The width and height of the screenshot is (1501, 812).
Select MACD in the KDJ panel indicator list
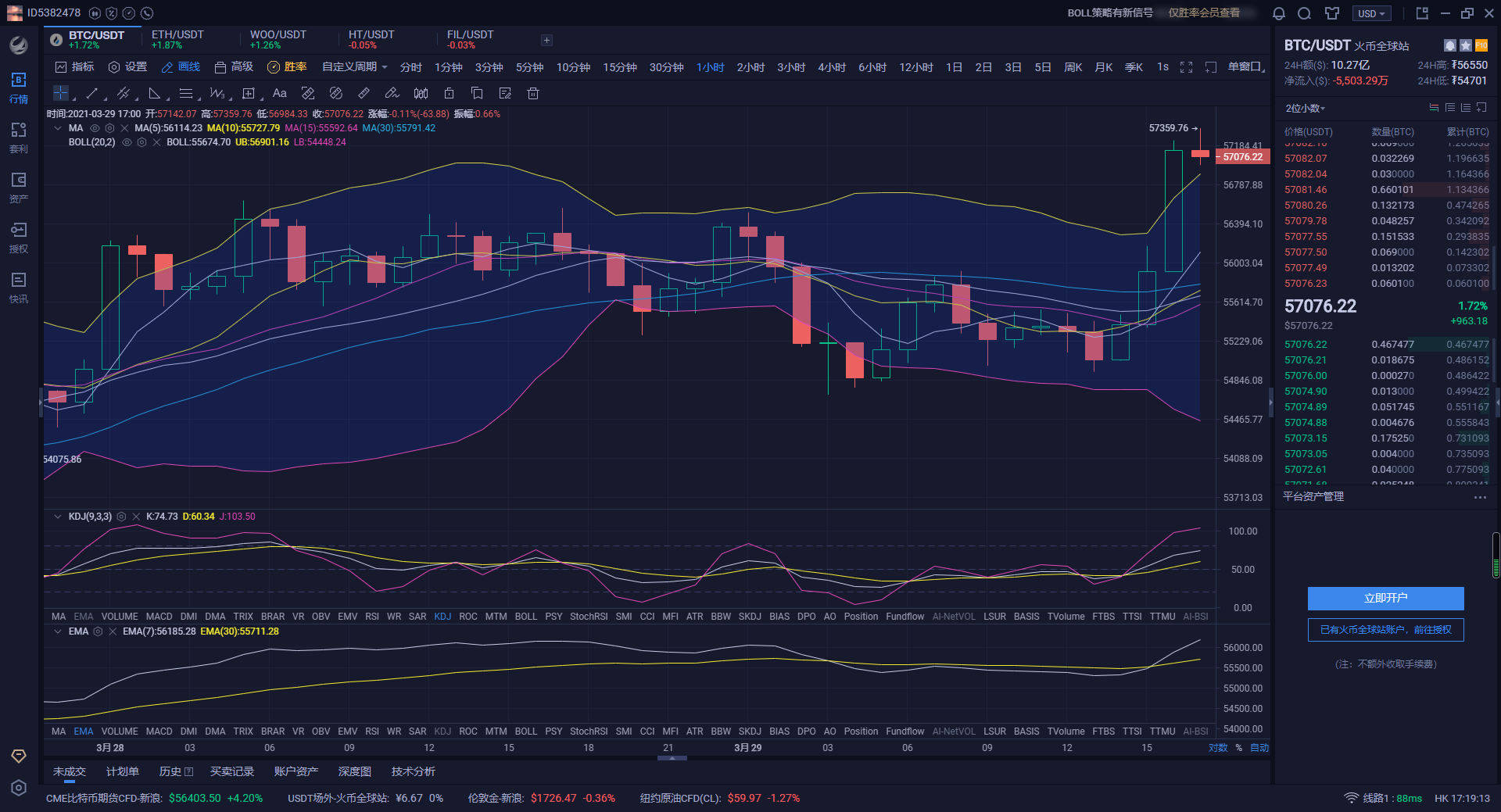click(x=159, y=617)
